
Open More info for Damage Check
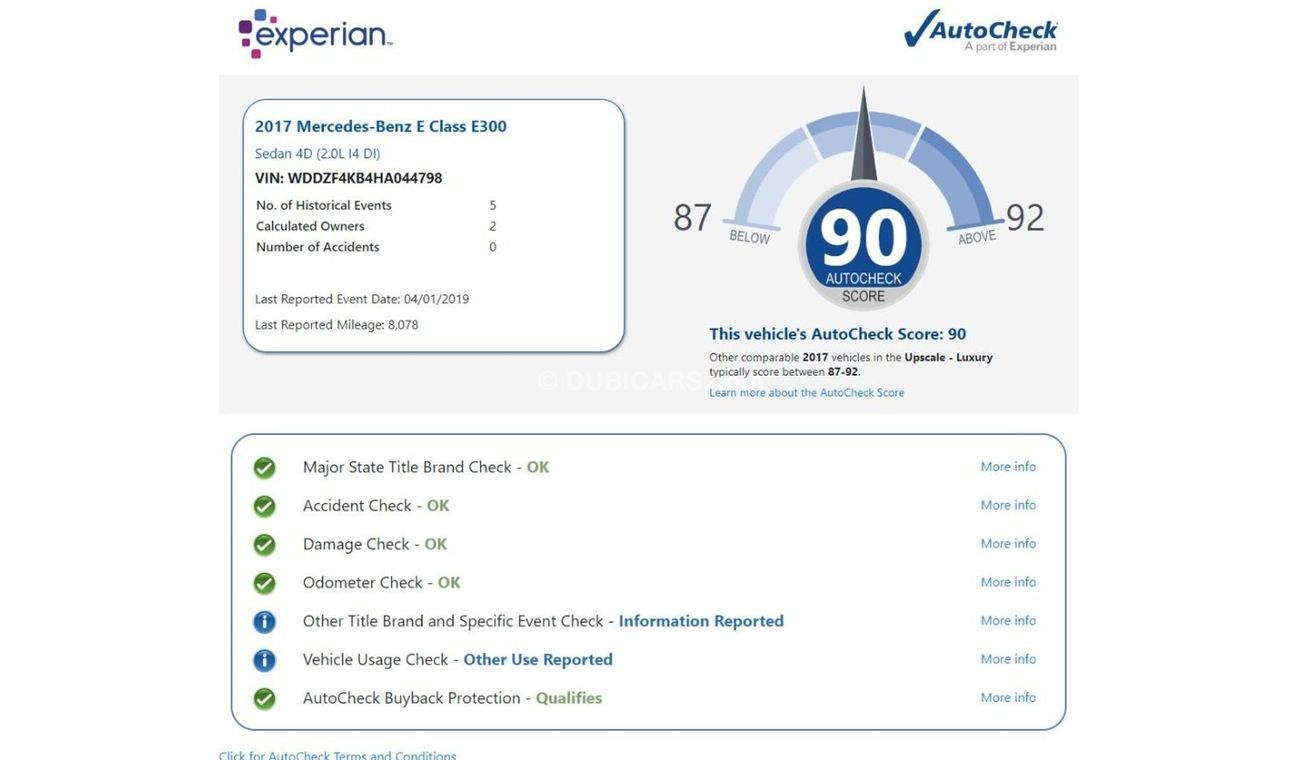pyautogui.click(x=1008, y=543)
